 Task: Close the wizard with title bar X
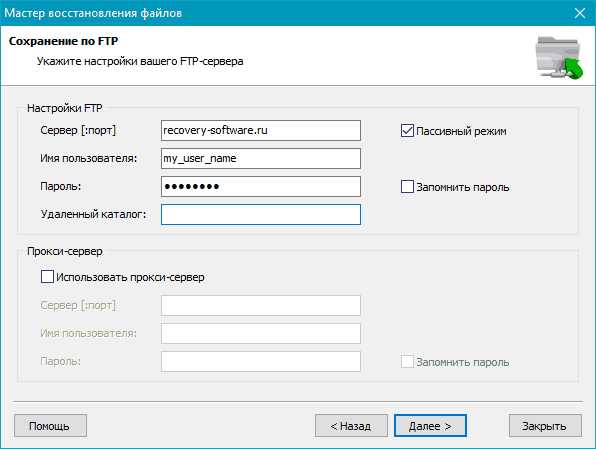coord(580,13)
